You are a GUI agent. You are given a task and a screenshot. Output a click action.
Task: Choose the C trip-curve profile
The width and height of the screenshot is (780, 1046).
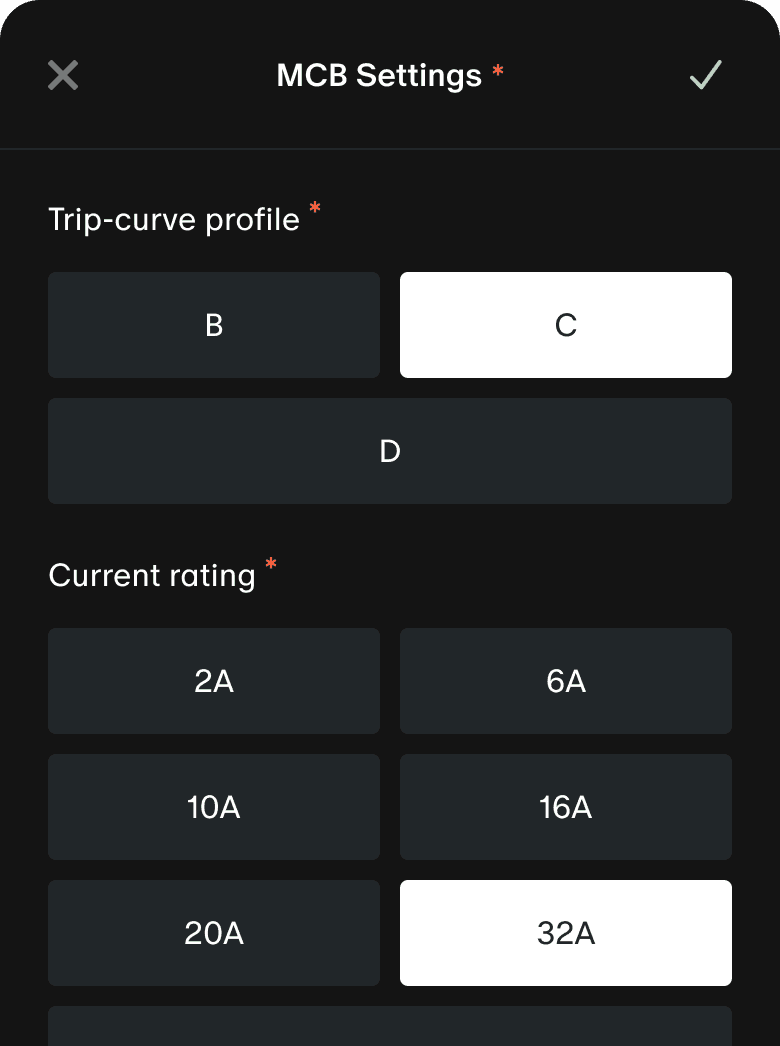[566, 325]
